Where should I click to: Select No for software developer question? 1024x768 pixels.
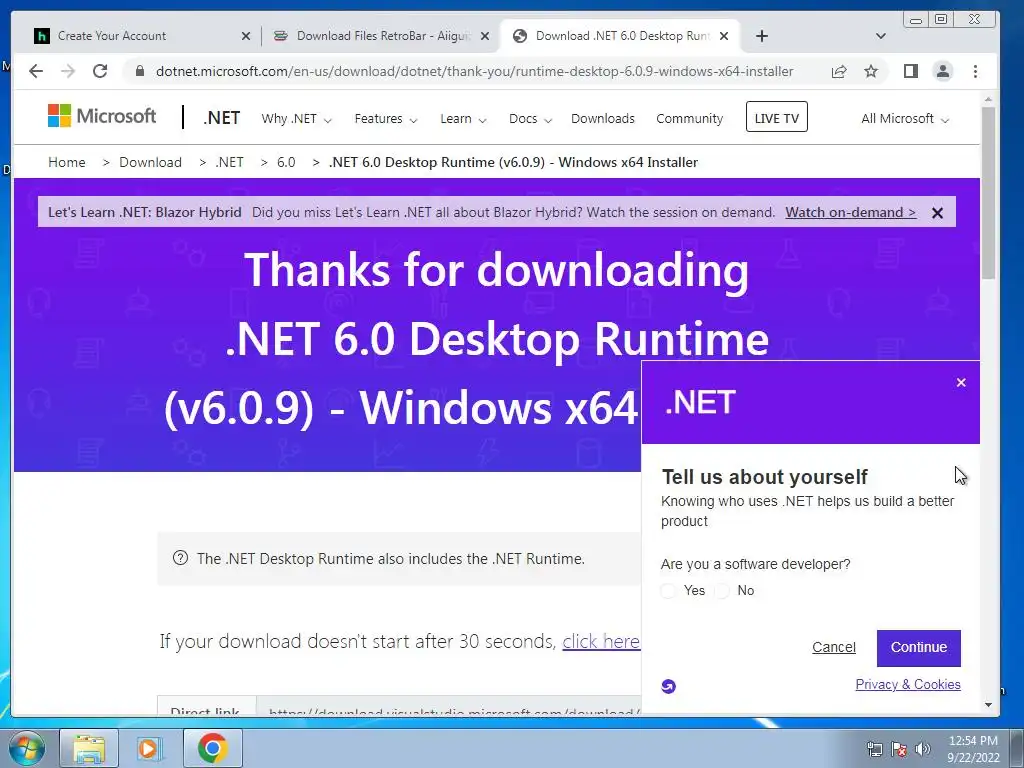coord(722,591)
